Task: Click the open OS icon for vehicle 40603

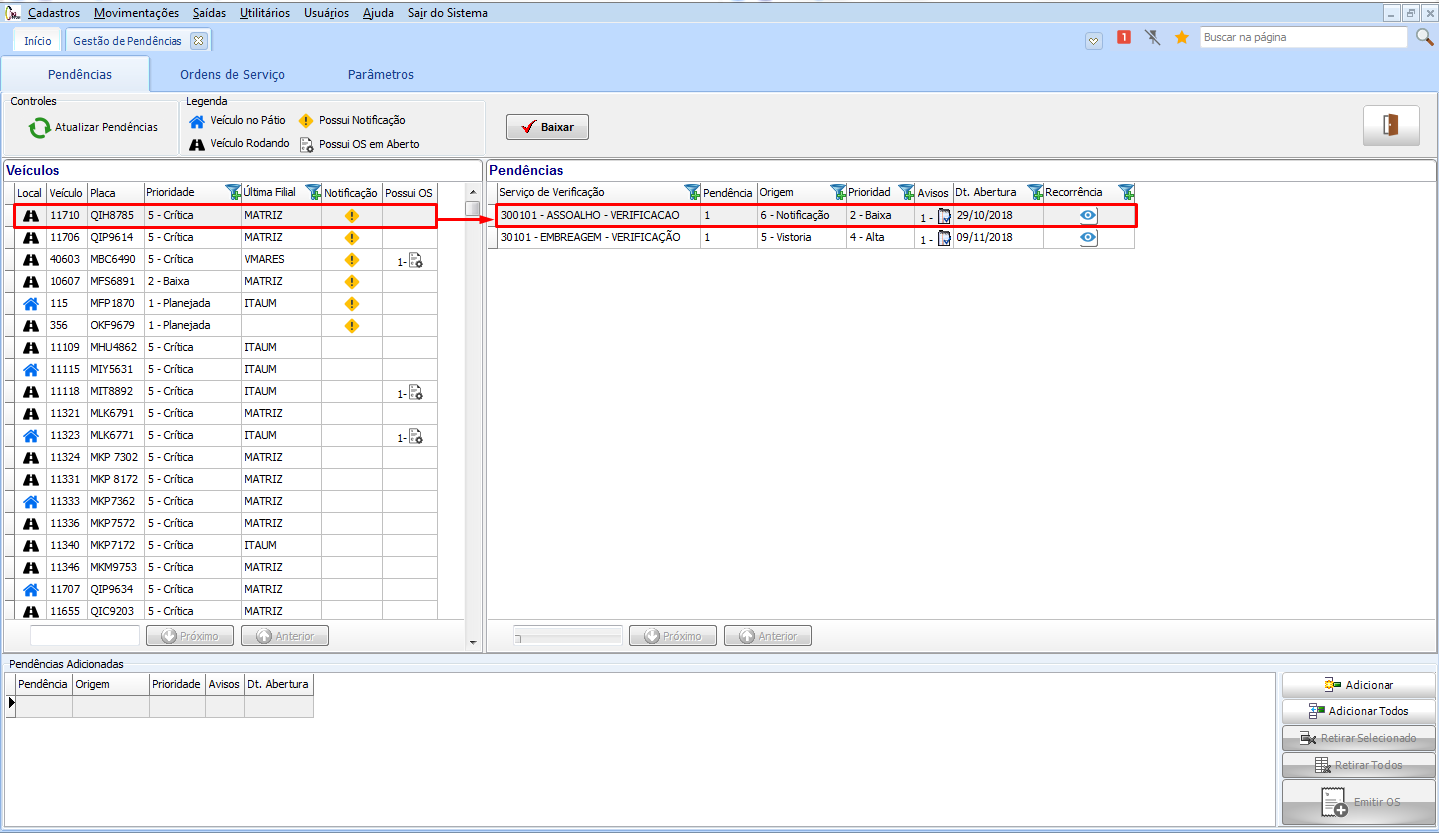Action: [415, 260]
